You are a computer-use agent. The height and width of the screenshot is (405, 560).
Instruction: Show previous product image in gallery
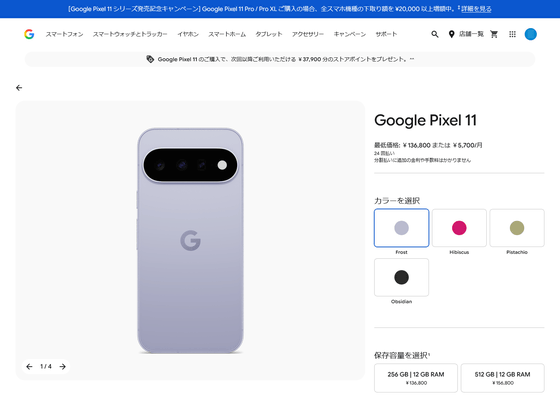[29, 366]
